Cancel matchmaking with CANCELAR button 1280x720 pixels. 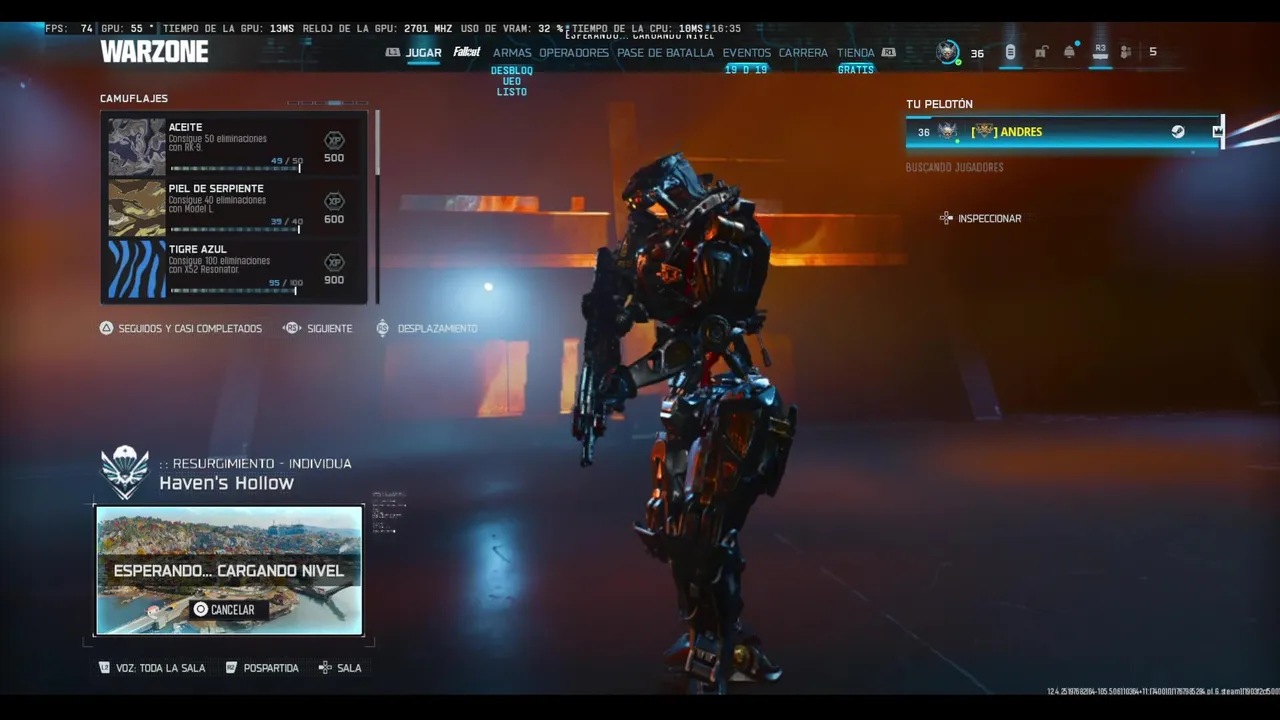pyautogui.click(x=229, y=609)
